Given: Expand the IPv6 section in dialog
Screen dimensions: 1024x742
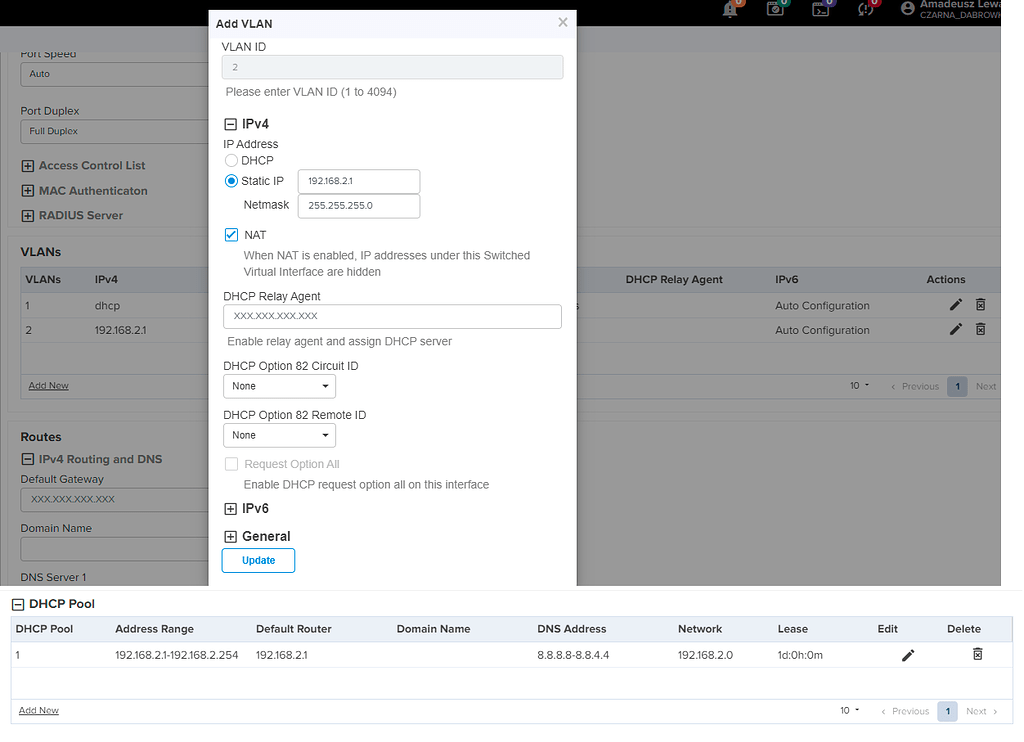Looking at the screenshot, I should pos(231,509).
